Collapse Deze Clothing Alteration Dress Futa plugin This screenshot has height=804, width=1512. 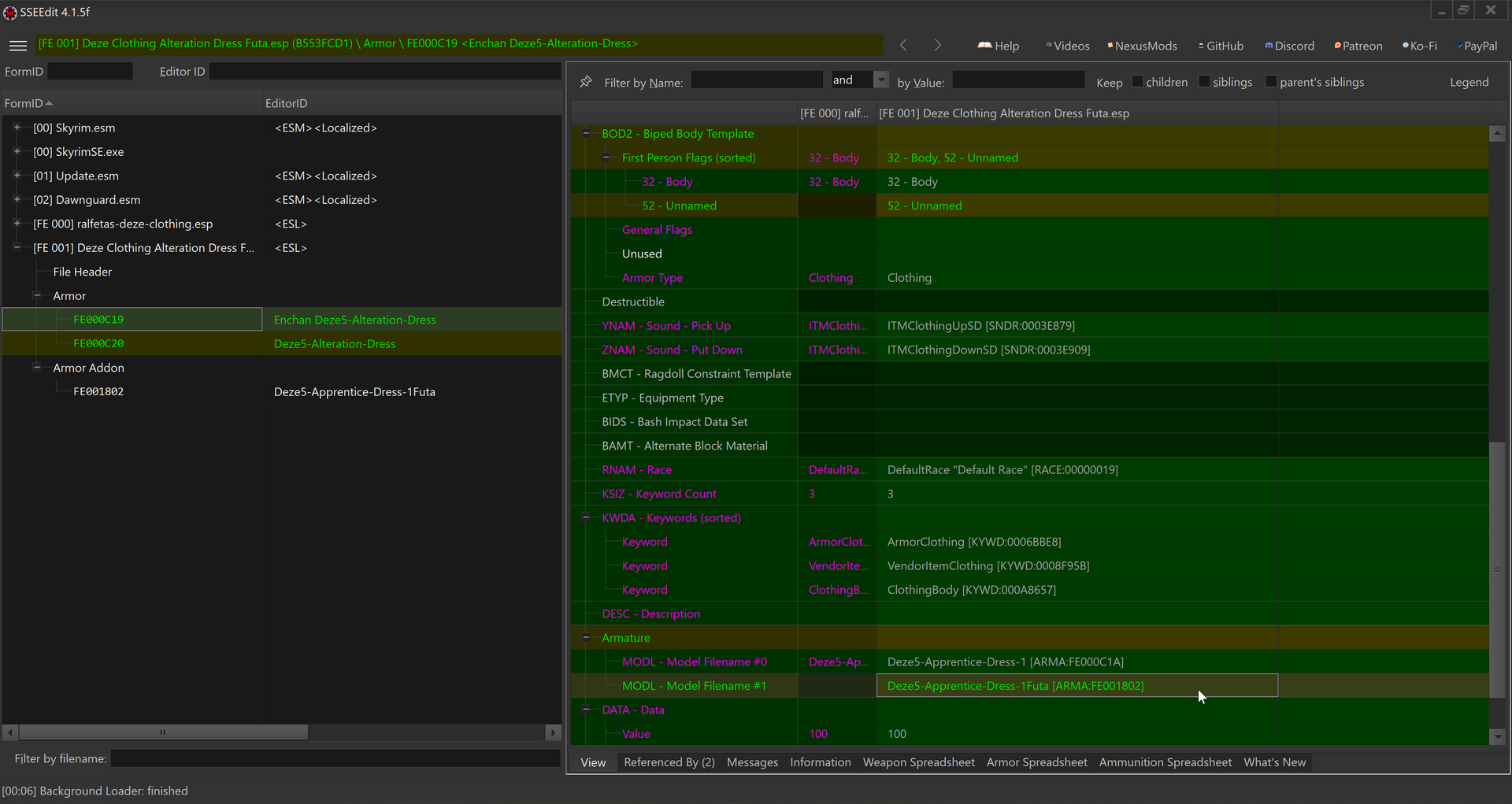tap(17, 247)
